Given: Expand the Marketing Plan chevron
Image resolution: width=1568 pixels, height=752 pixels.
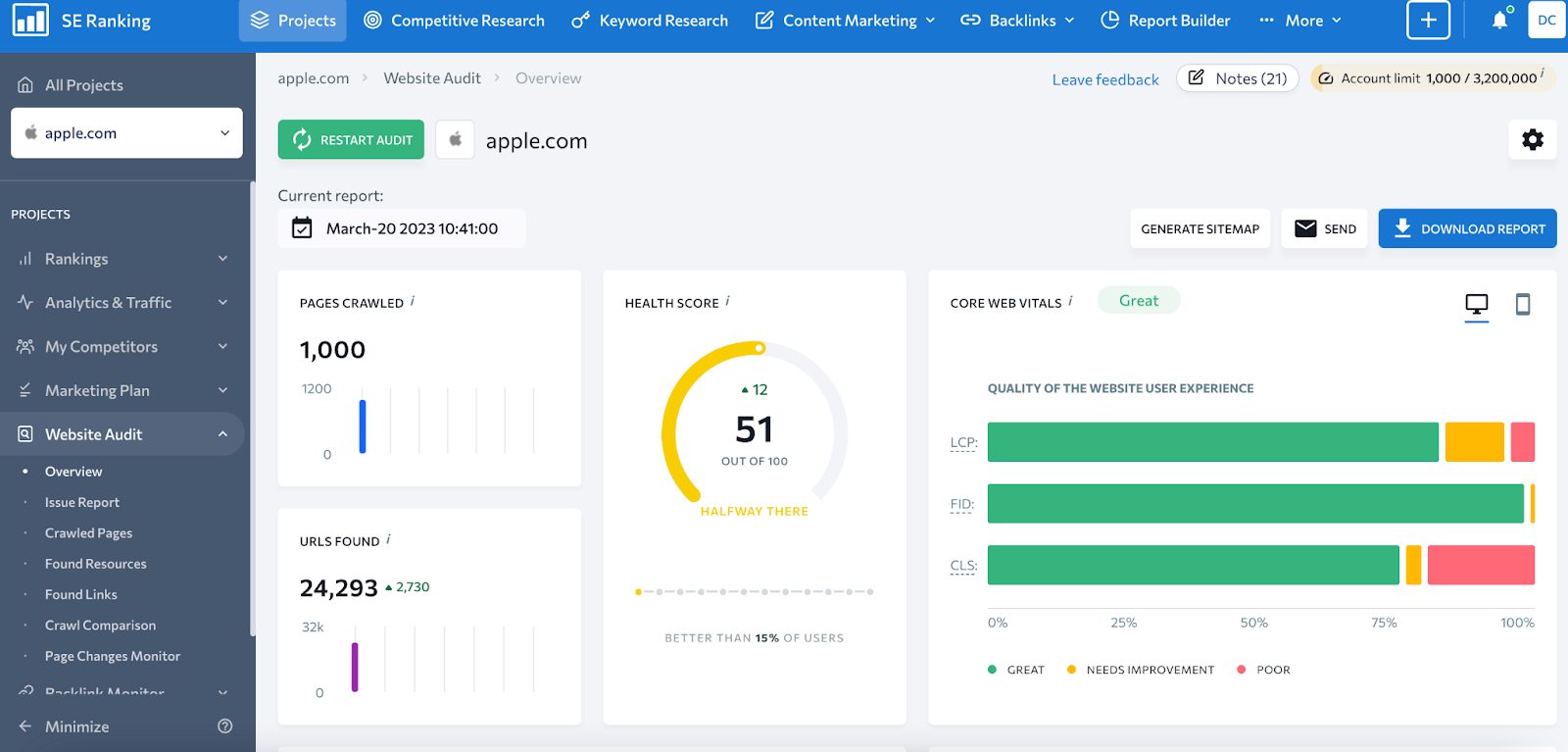Looking at the screenshot, I should click(223, 390).
